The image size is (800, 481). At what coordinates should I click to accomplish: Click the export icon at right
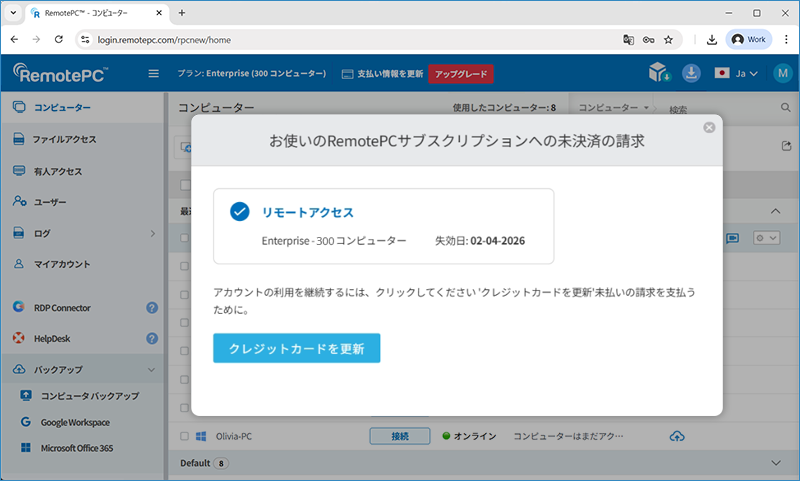pos(786,146)
